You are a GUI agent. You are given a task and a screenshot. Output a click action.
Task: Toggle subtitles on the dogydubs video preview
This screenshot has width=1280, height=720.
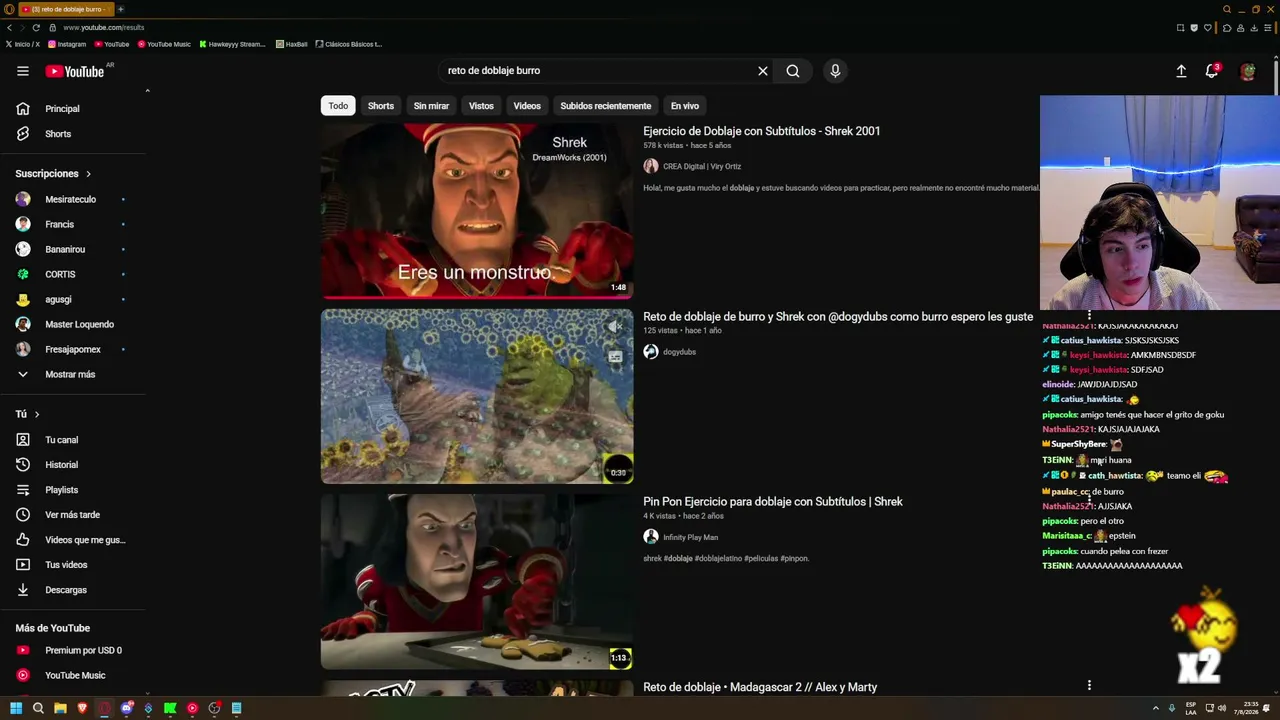pos(615,356)
